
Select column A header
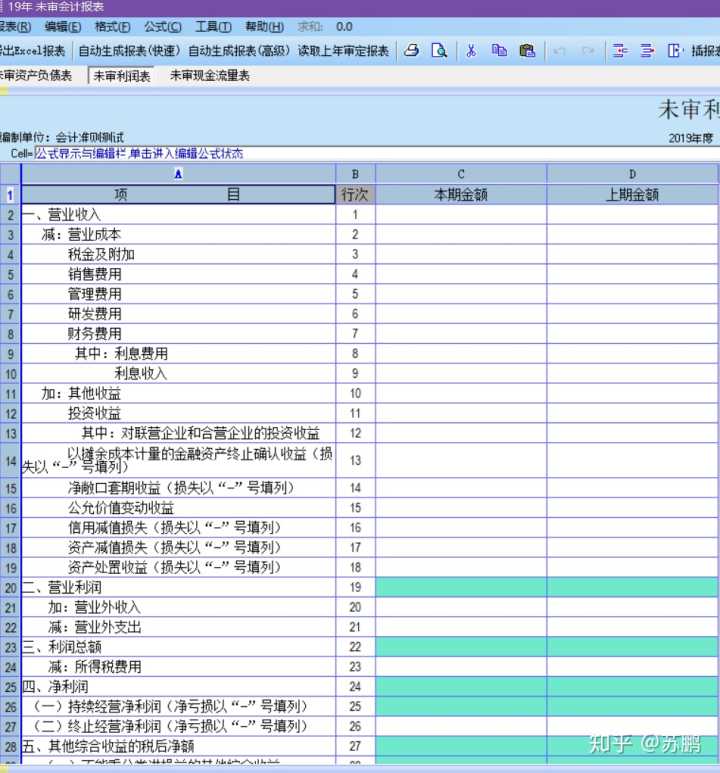click(x=178, y=174)
